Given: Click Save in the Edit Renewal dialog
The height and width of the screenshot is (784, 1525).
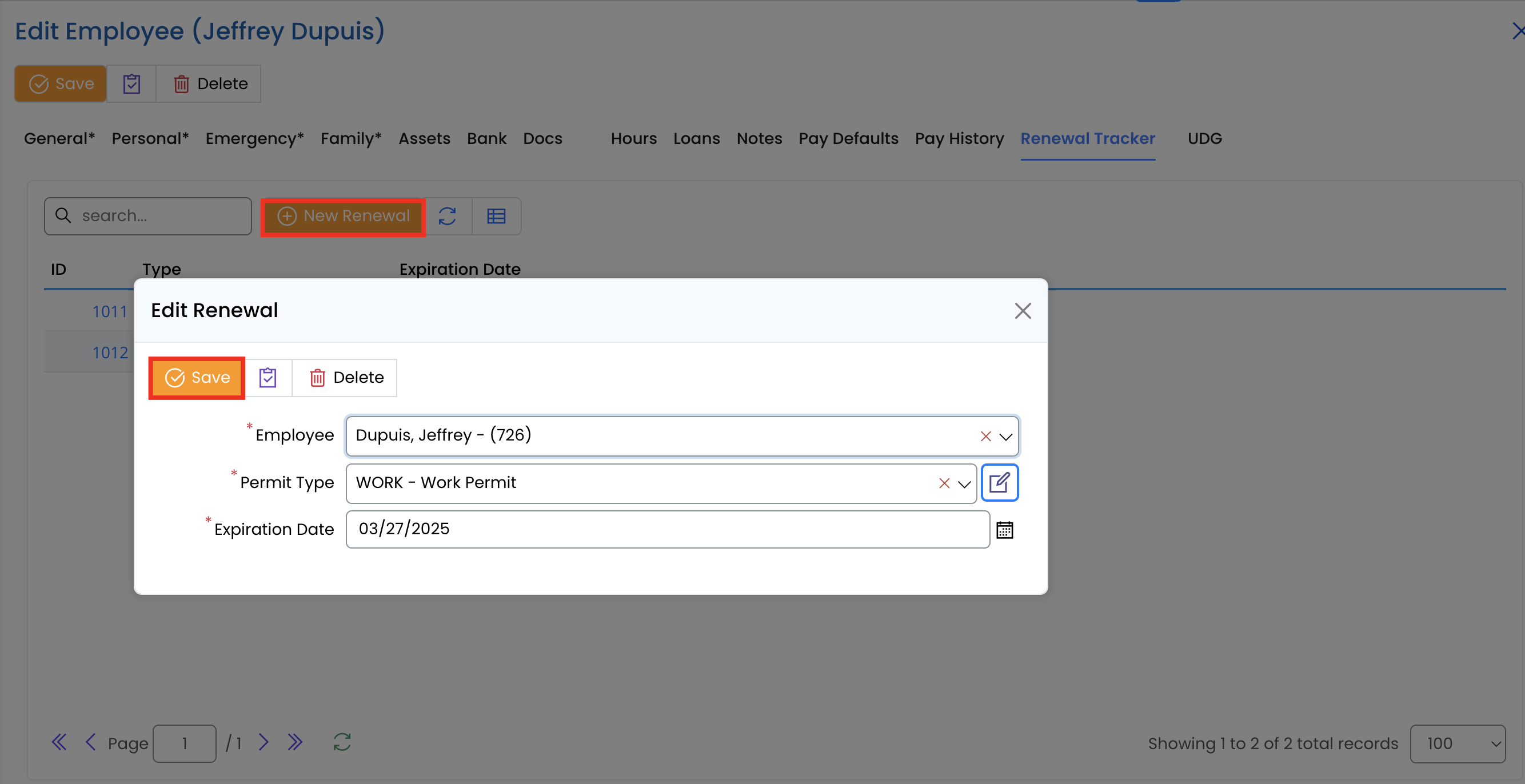Looking at the screenshot, I should pos(197,378).
